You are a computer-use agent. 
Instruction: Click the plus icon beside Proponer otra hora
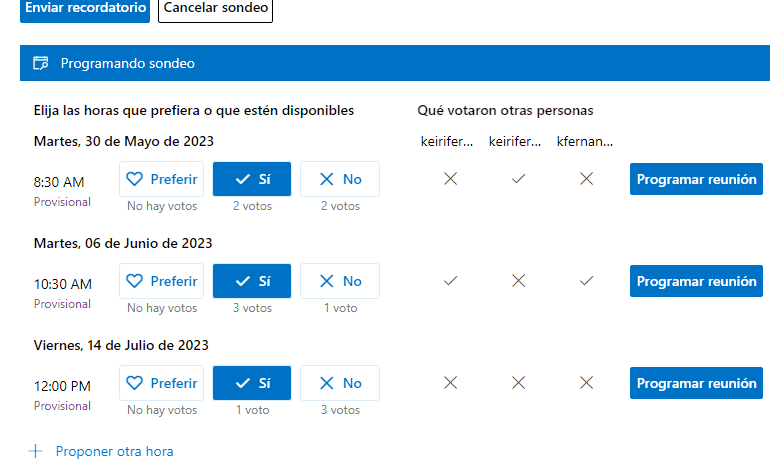click(35, 451)
